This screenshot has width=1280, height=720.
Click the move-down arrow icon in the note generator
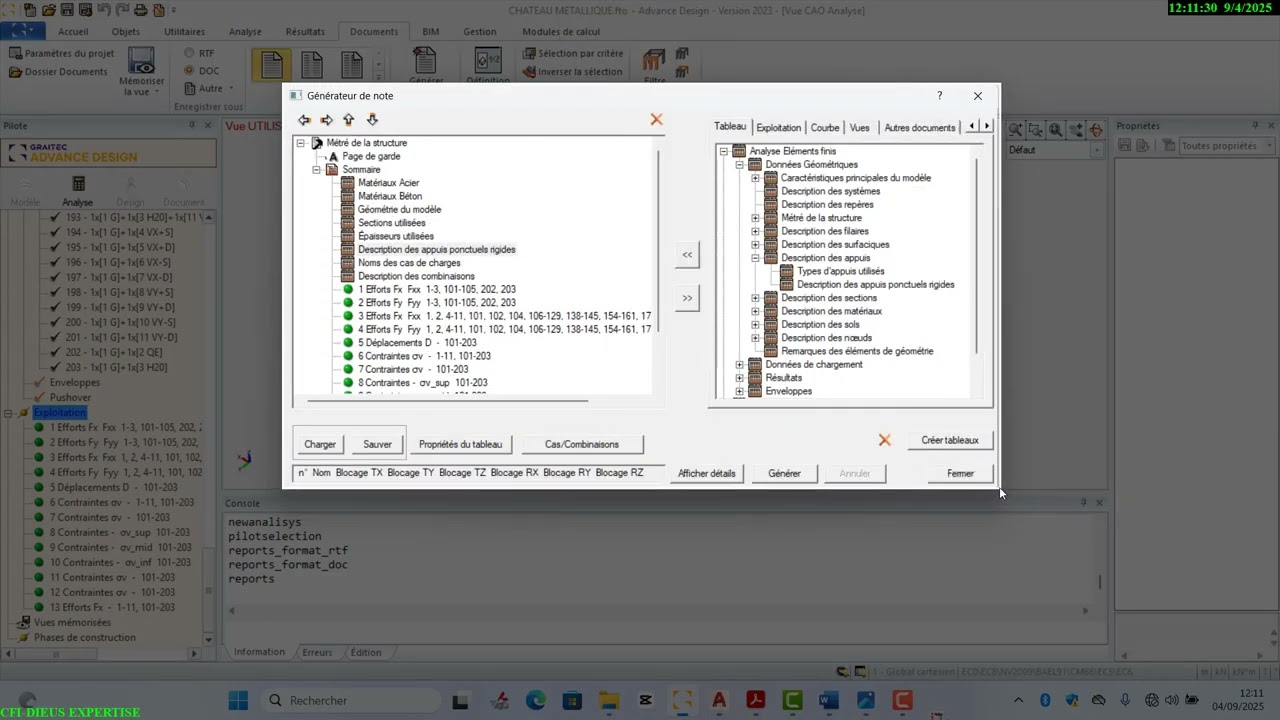click(x=372, y=120)
